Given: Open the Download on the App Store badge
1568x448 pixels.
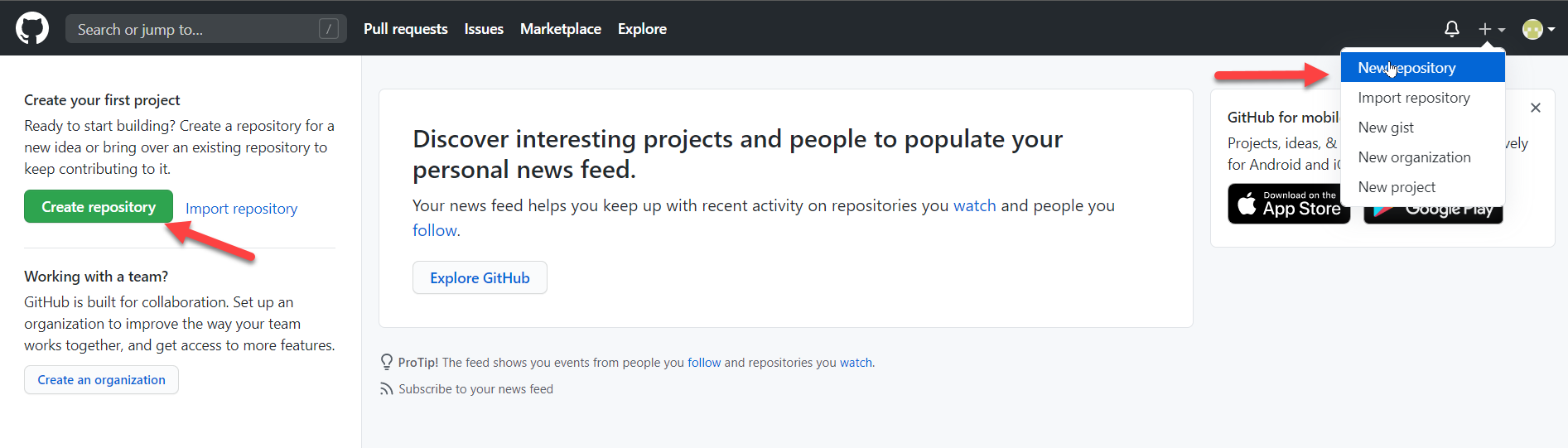Looking at the screenshot, I should tap(1289, 204).
